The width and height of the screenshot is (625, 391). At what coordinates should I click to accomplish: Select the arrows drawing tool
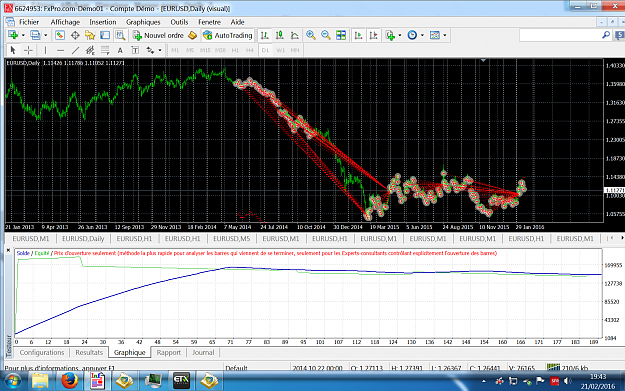150,50
